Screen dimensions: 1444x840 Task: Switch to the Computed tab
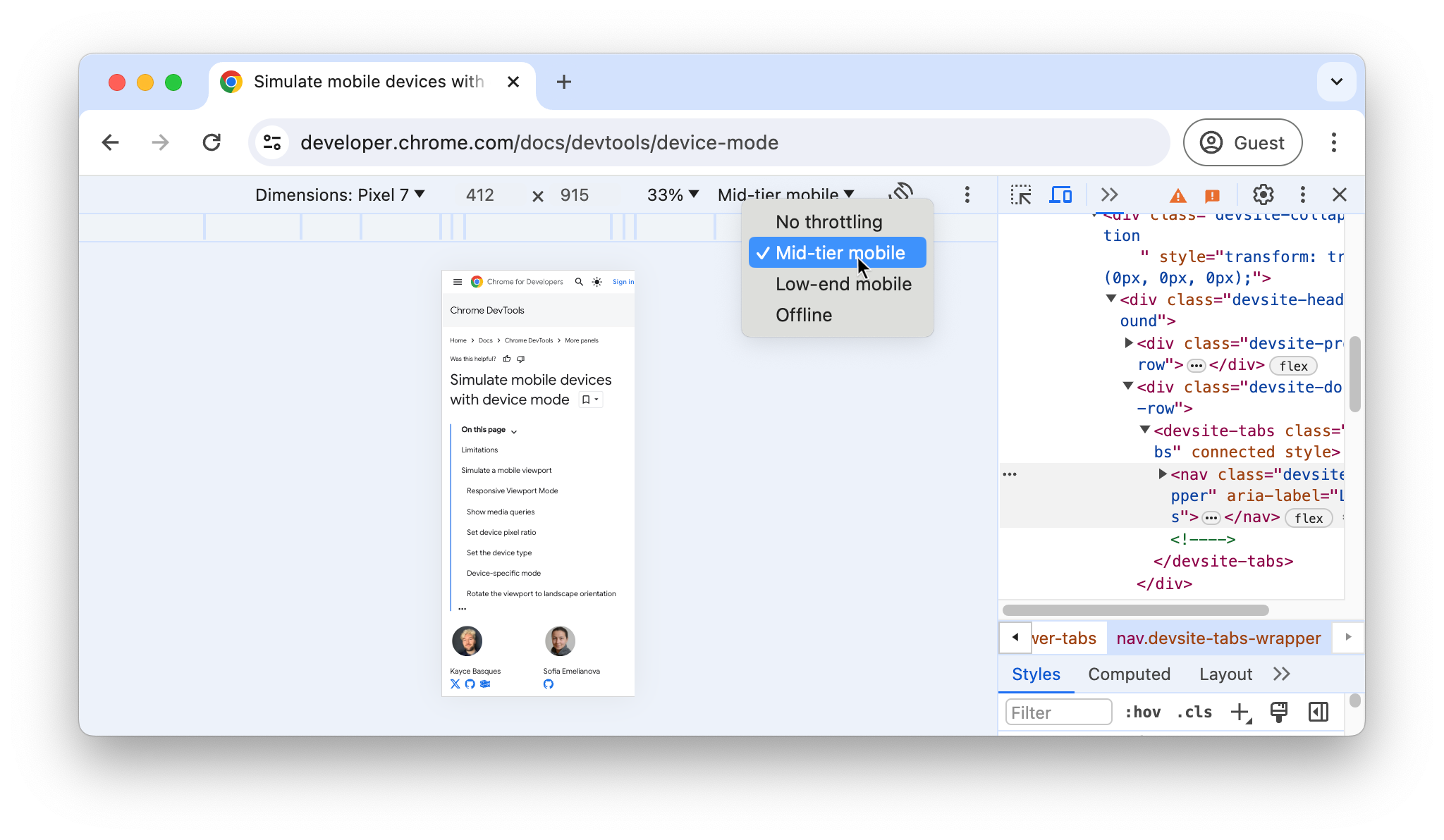pyautogui.click(x=1129, y=674)
